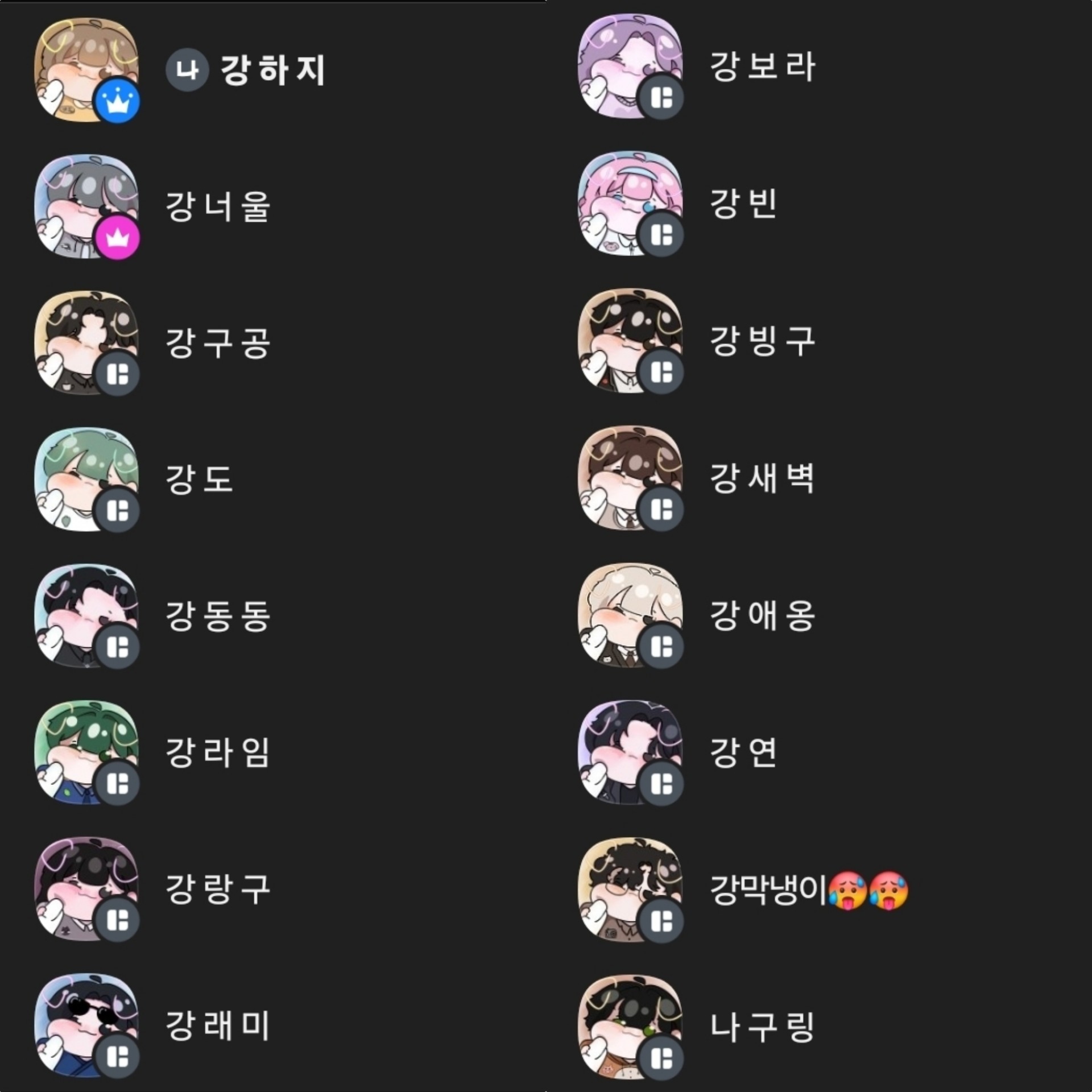This screenshot has height=1092, width=1092.
Task: Click the pink crown badge on 강너울
Action: click(117, 239)
